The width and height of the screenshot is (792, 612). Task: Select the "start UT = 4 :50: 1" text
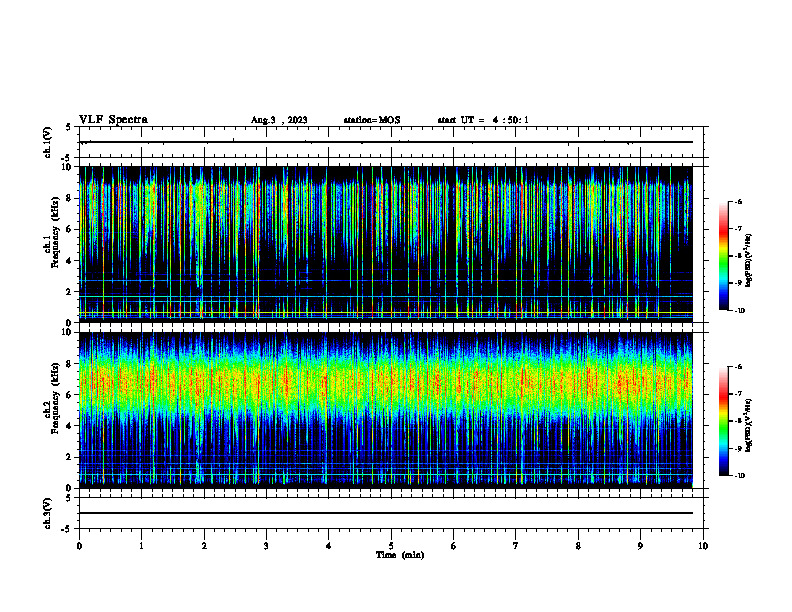tap(483, 120)
